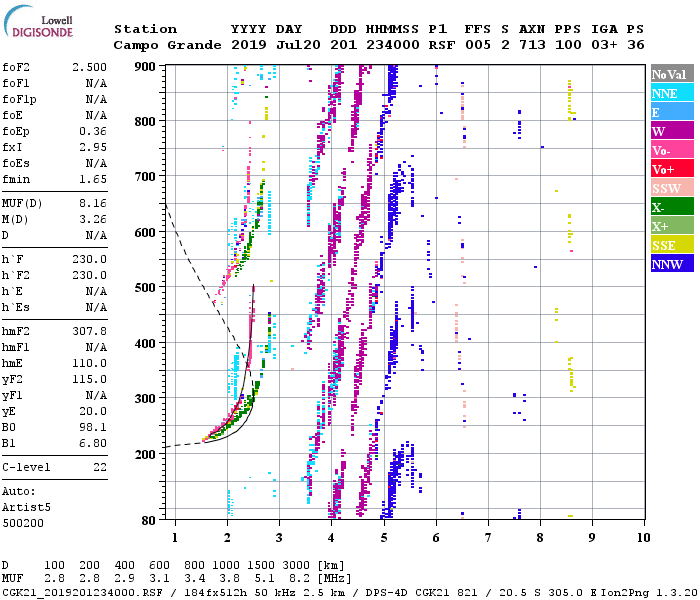Screen dimensions: 700x600
Task: Click the IGA value 03+
Action: pyautogui.click(x=604, y=45)
